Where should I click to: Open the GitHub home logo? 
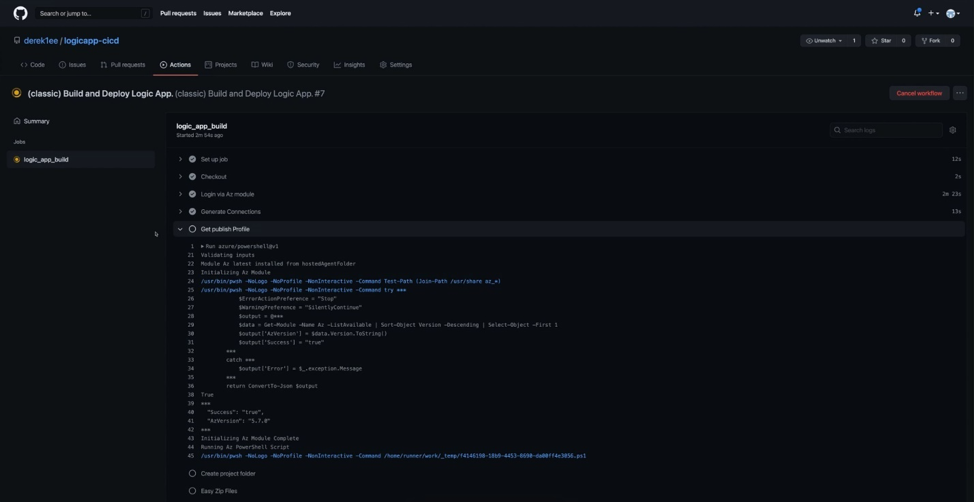pyautogui.click(x=20, y=13)
